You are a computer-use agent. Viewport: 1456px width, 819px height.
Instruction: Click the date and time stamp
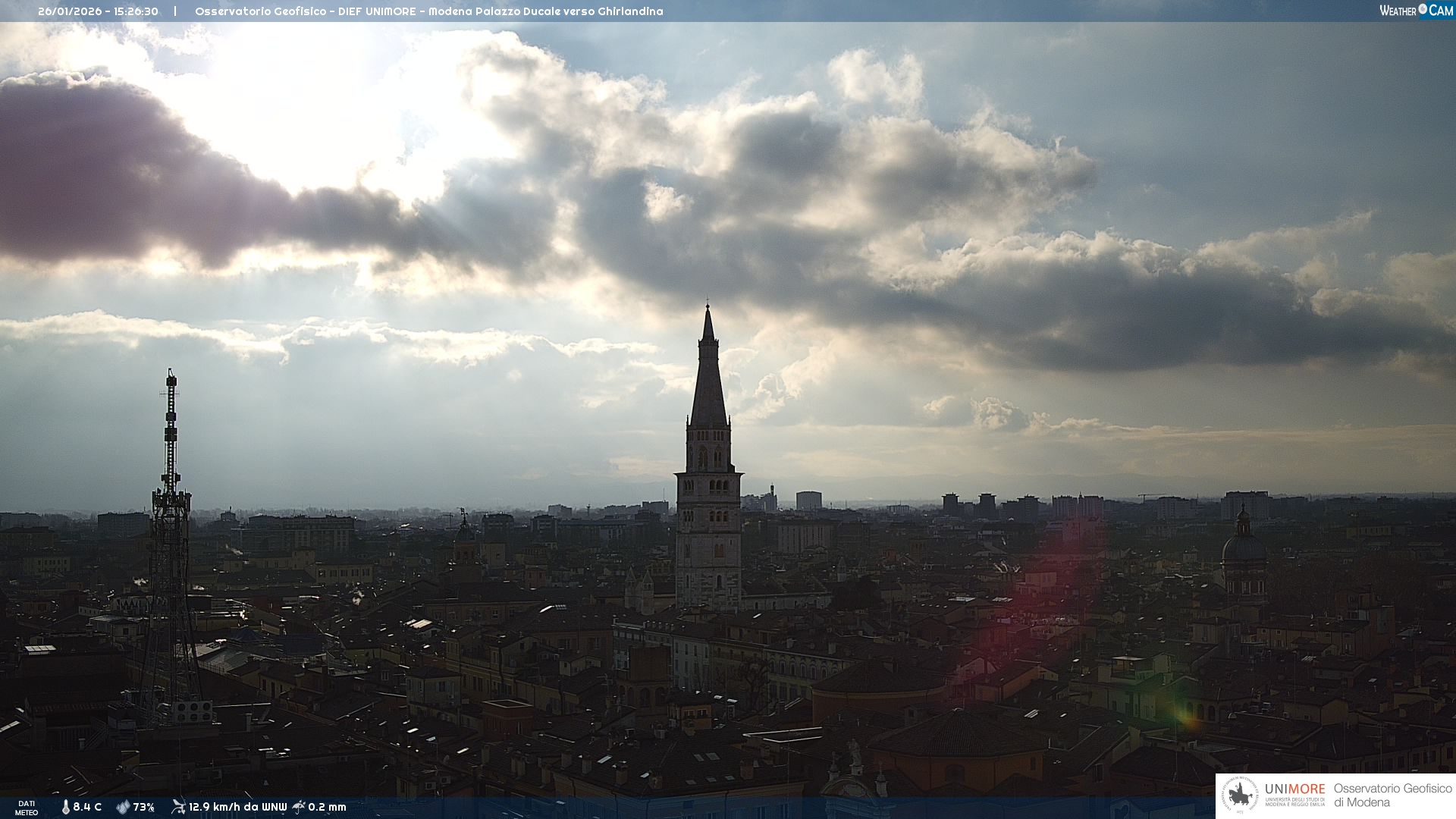click(x=98, y=11)
